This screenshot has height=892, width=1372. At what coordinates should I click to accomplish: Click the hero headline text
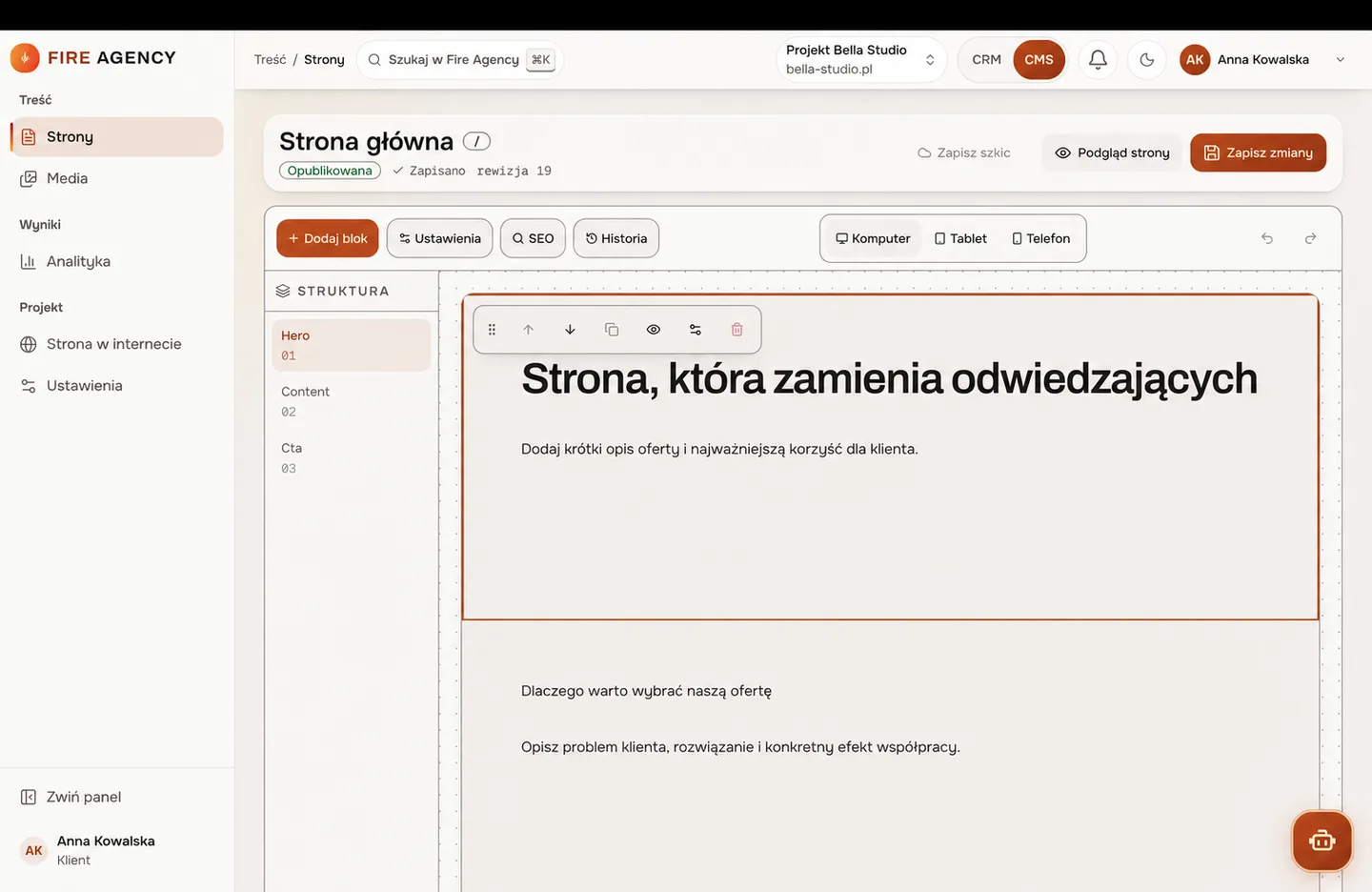[889, 379]
